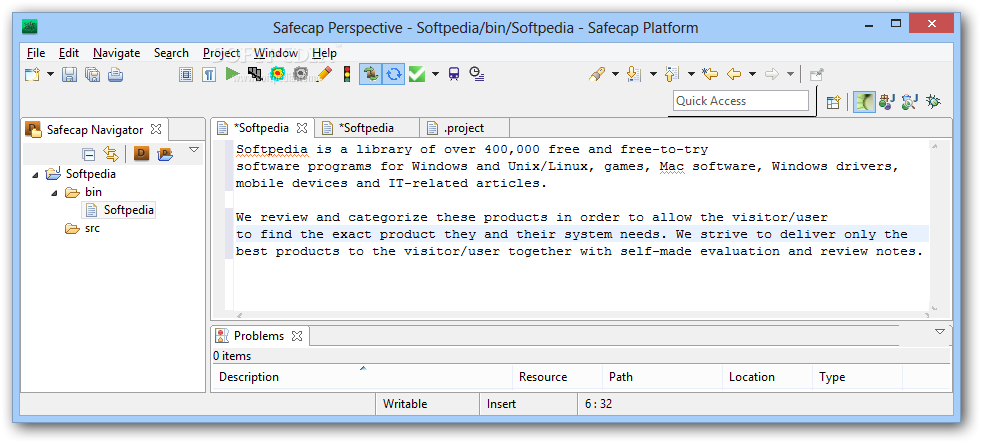Close the Problems view
The height and width of the screenshot is (443, 981).
[x=297, y=336]
